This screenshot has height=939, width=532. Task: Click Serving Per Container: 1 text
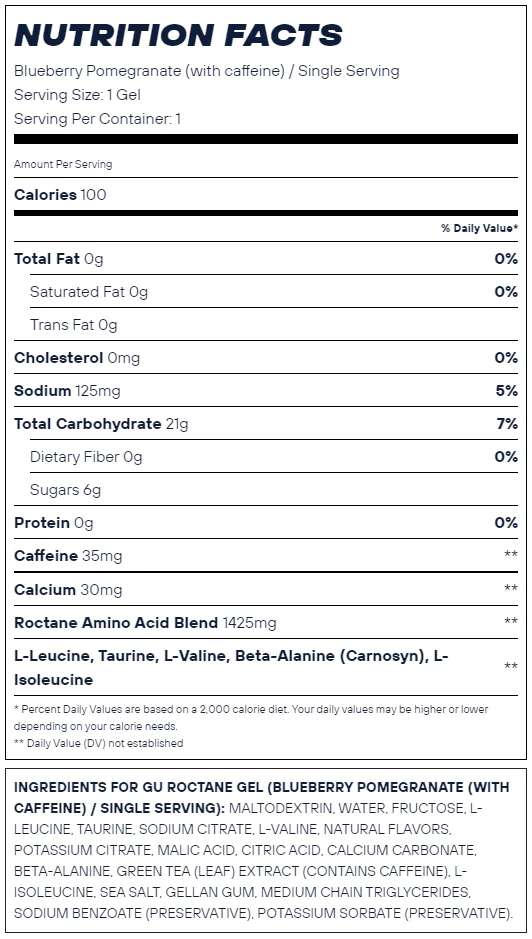[x=98, y=119]
